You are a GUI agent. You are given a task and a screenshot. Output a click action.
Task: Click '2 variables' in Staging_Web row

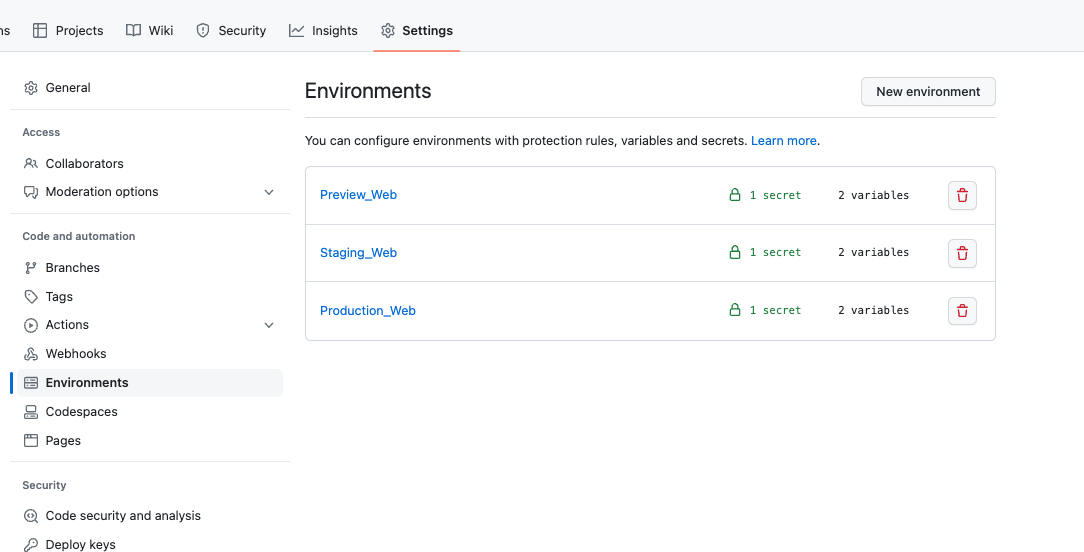[x=873, y=252]
